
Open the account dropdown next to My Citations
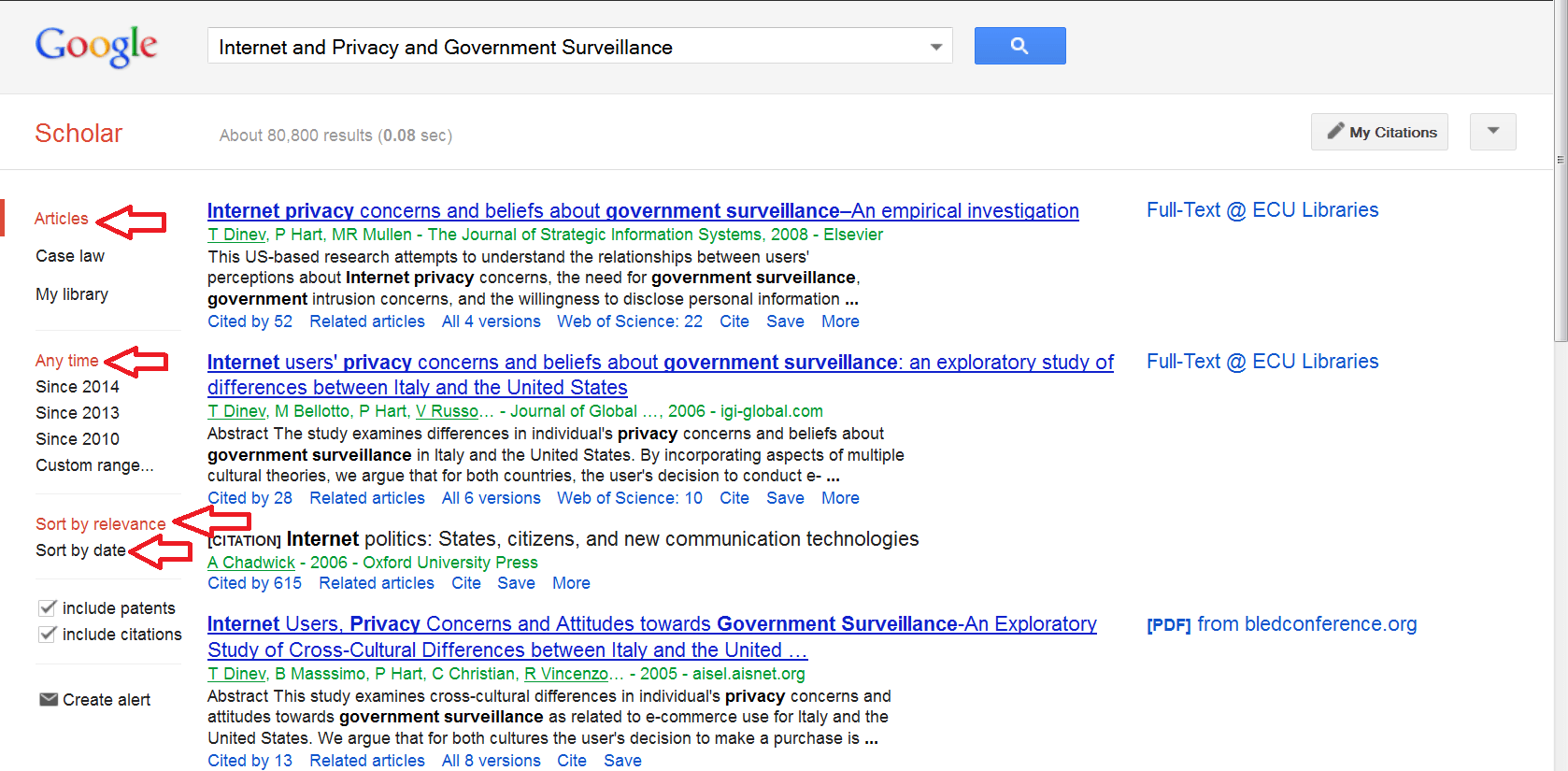tap(1492, 132)
